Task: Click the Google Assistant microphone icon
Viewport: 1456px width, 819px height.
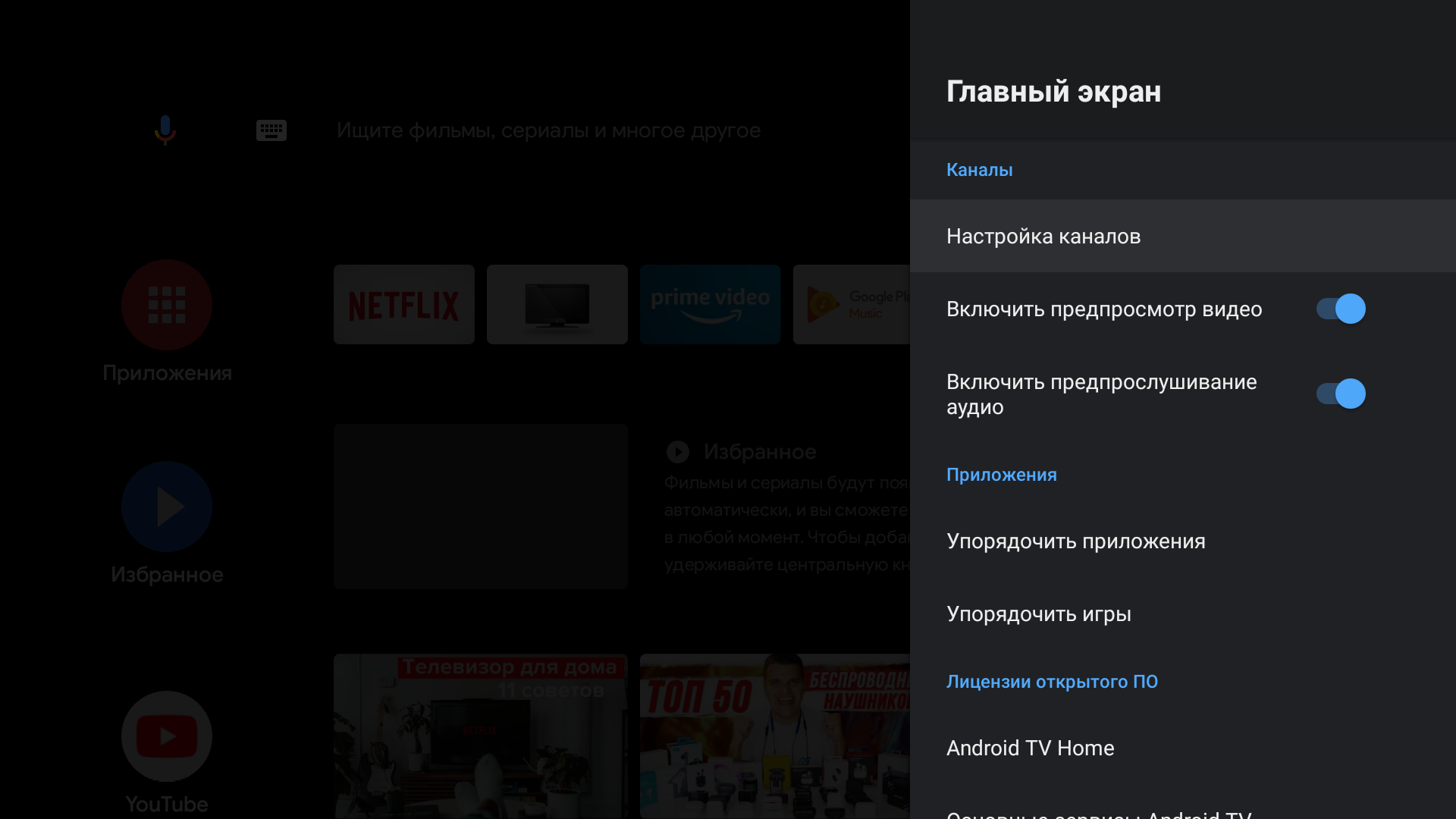Action: click(x=165, y=130)
